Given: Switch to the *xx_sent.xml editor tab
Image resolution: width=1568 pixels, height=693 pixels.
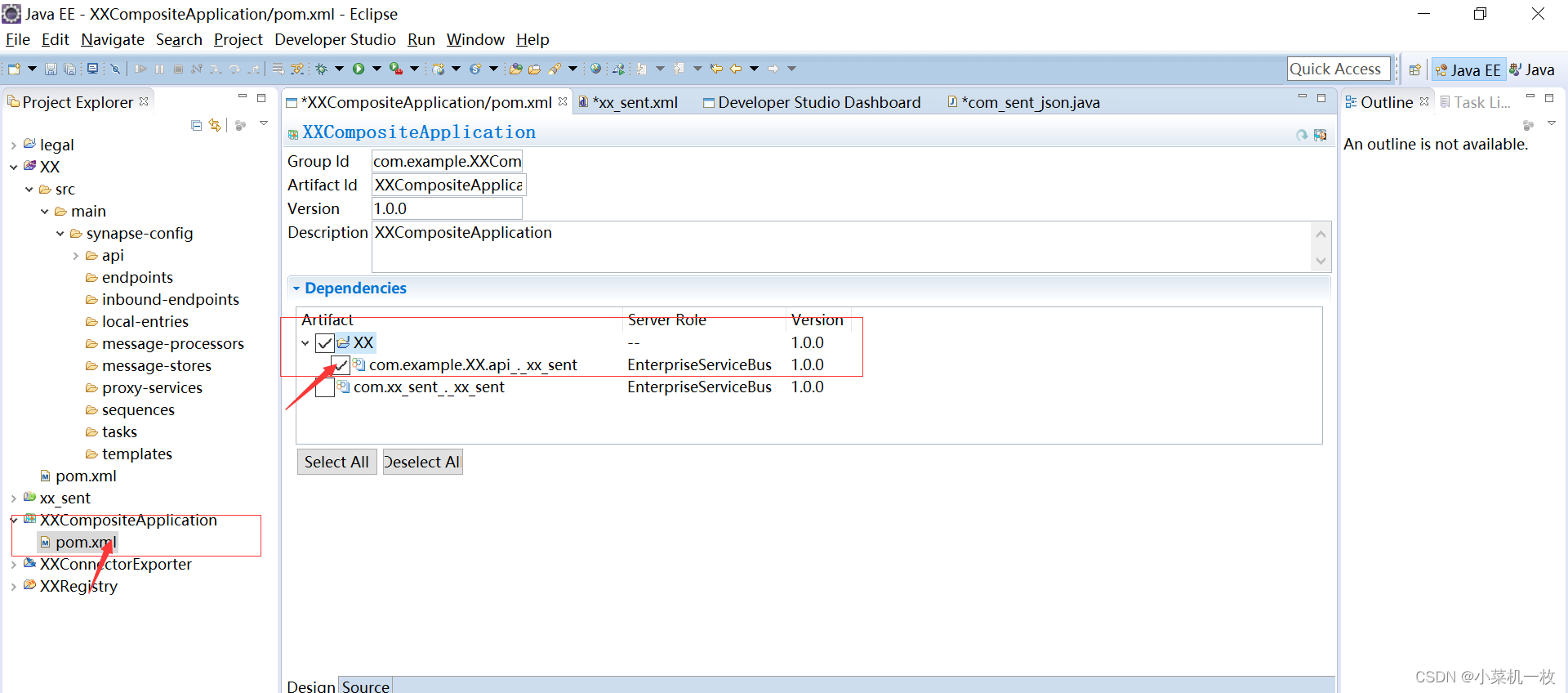Looking at the screenshot, I should (628, 102).
